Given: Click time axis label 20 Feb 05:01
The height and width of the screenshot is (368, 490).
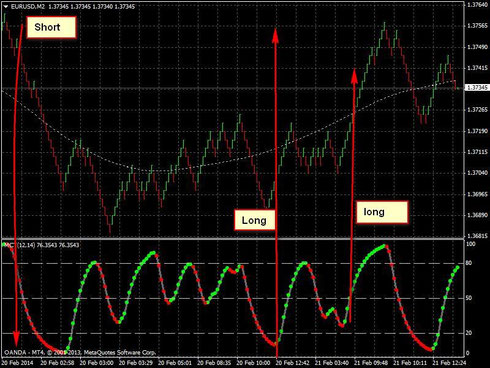Looking at the screenshot, I should tap(175, 363).
